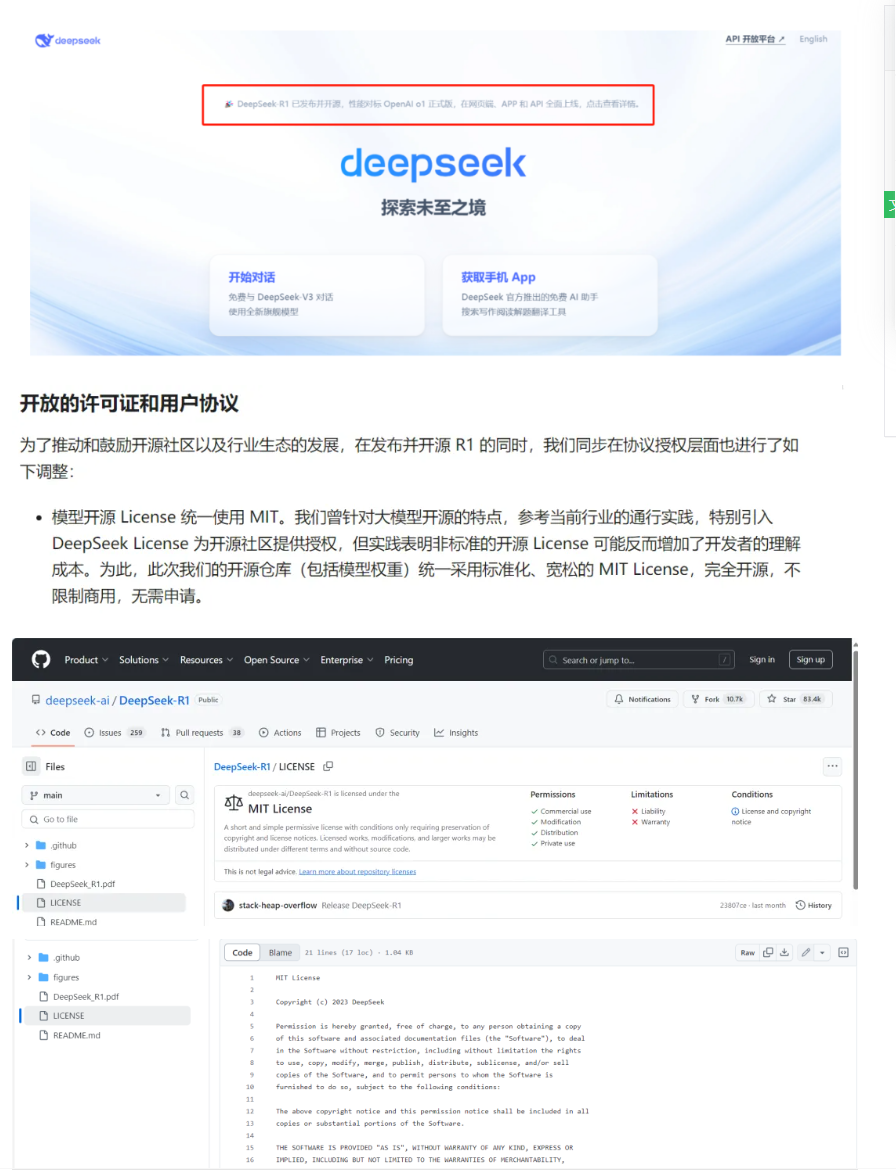
Task: Open the Issues tab with 259 count
Action: 115,733
